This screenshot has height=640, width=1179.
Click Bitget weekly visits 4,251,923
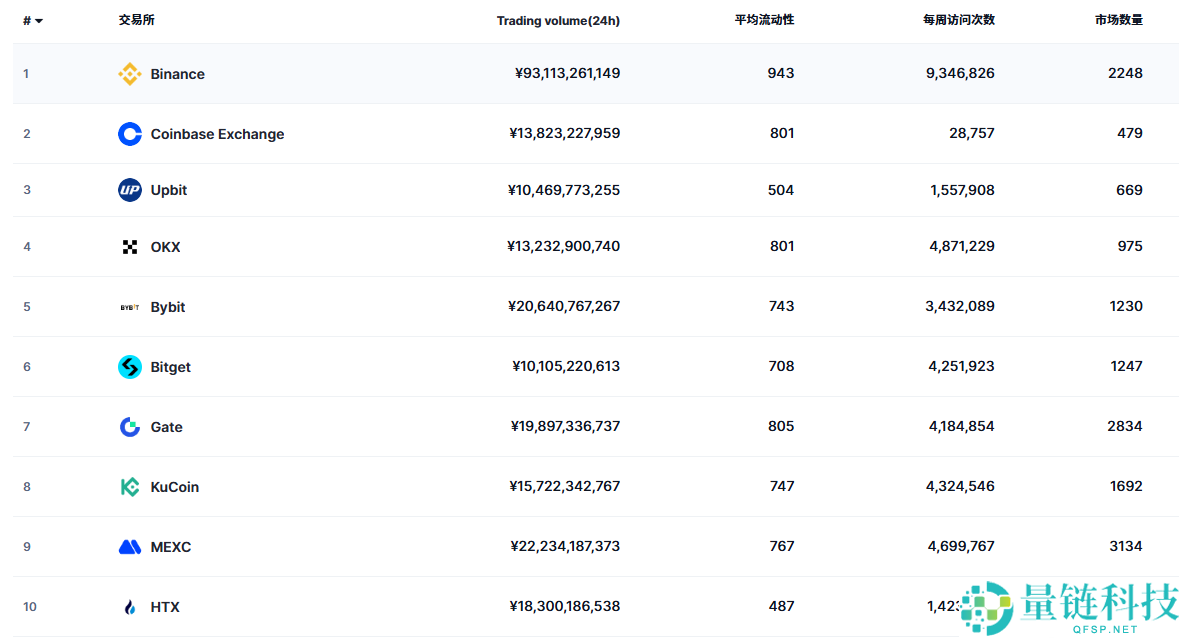pos(962,366)
